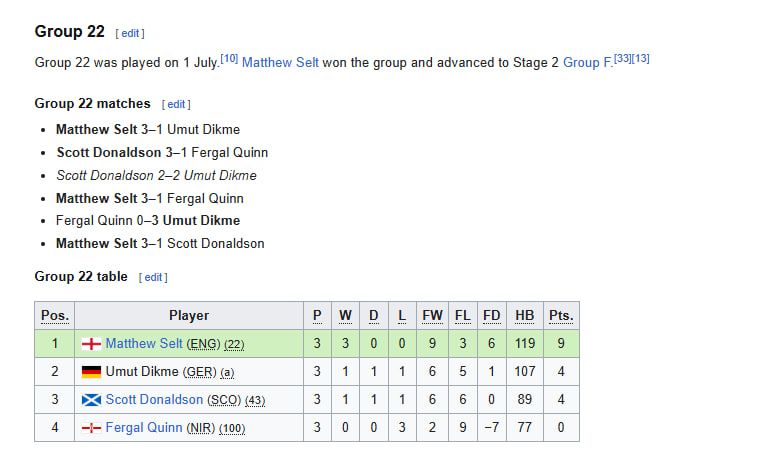Open the edit link next to Group 22 heading
The image size is (757, 453).
click(x=130, y=33)
